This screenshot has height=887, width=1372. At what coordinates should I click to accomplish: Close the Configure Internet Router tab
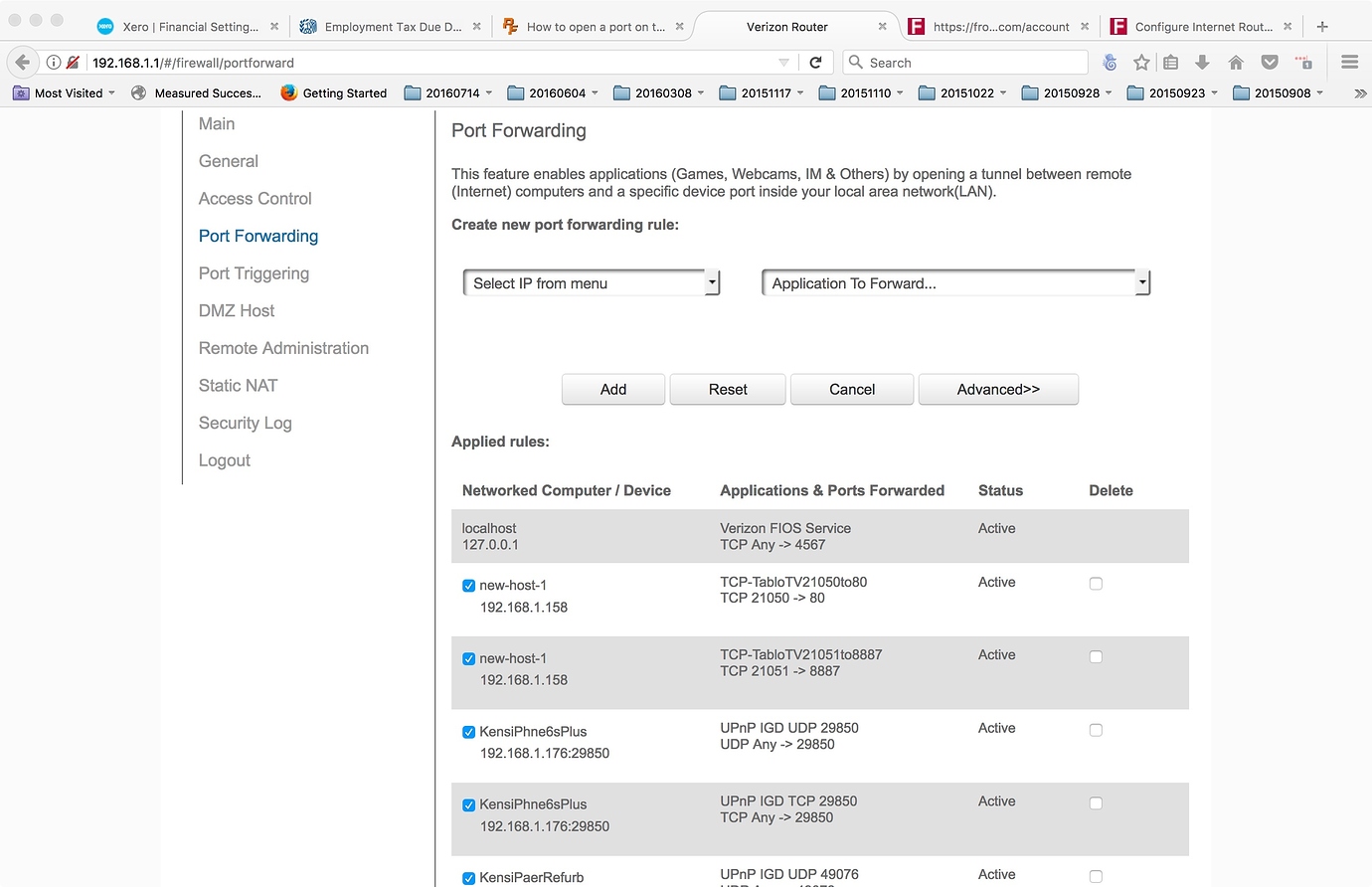[x=1287, y=27]
